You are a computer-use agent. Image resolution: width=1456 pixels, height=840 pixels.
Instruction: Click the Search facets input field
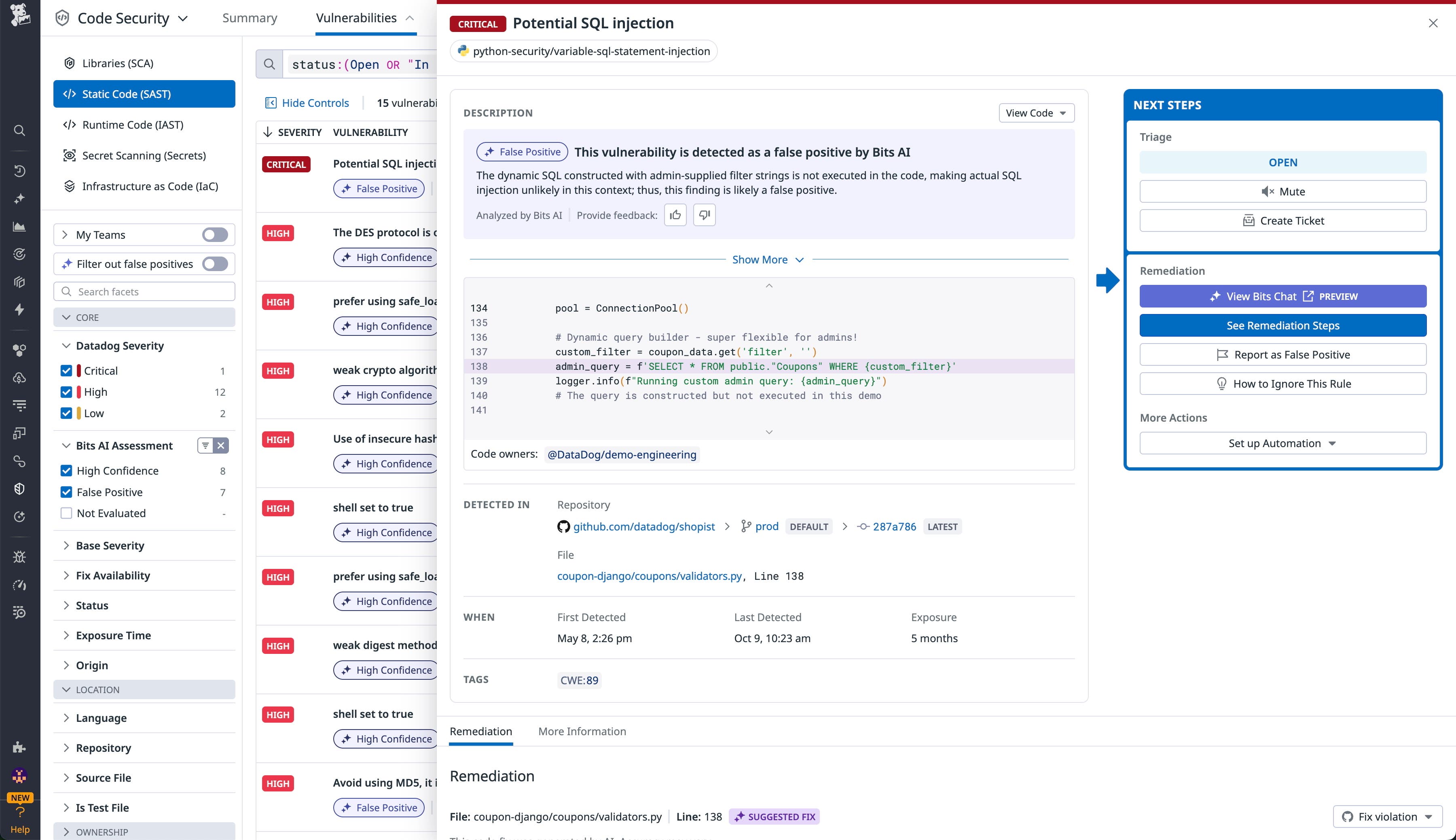[x=144, y=291]
